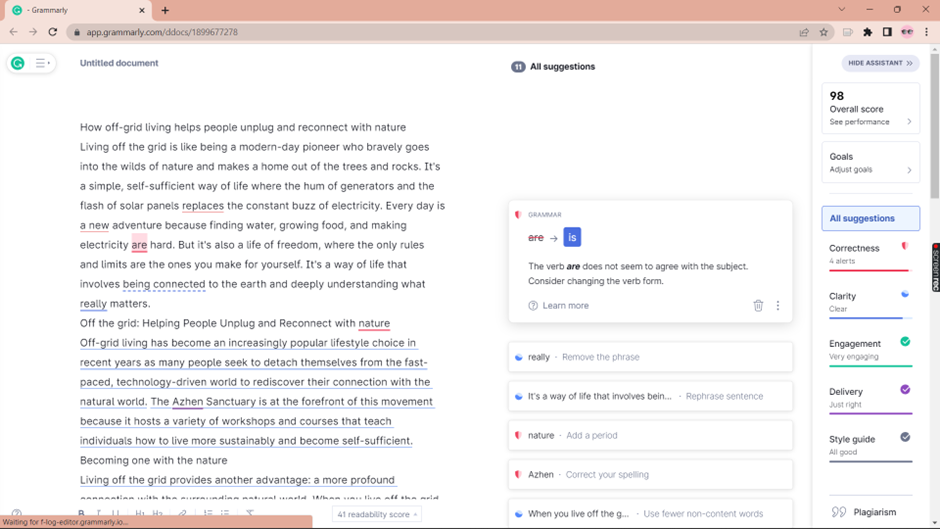The image size is (940, 529).
Task: Open the document hamburger menu
Action: (x=41, y=63)
